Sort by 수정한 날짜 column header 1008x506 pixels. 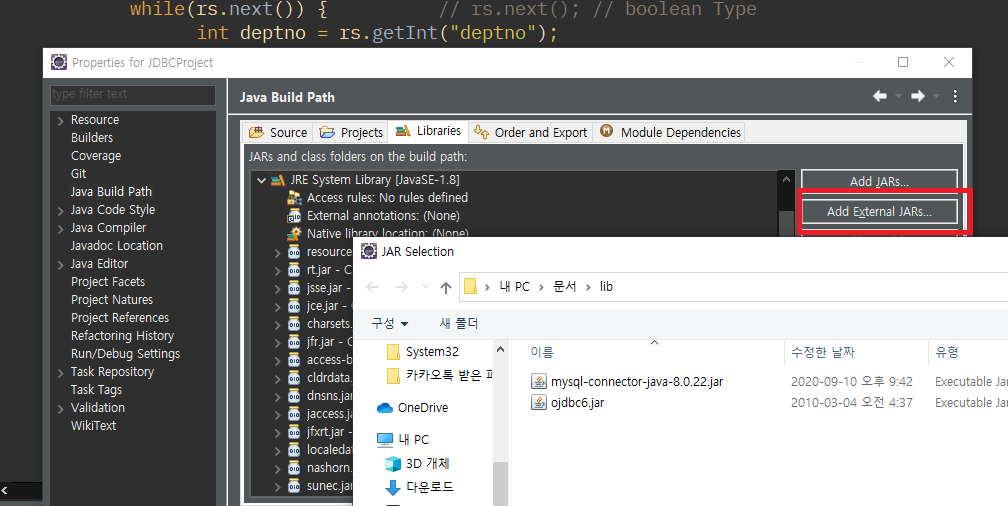coord(823,352)
